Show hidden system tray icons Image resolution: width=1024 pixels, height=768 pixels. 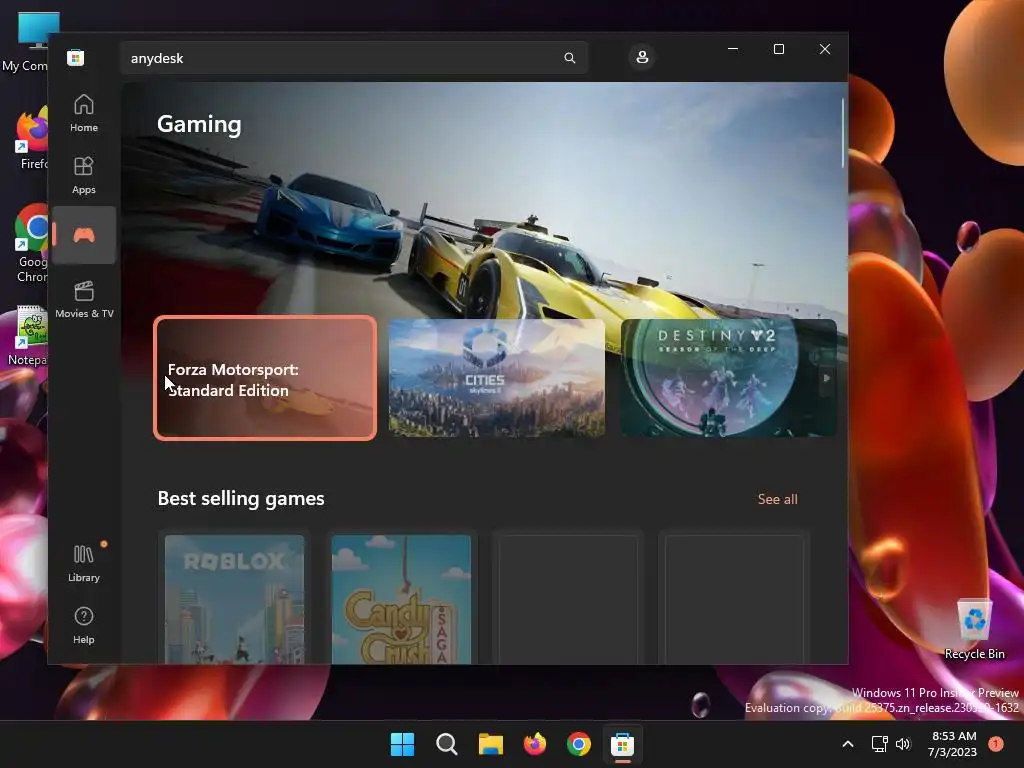point(848,744)
